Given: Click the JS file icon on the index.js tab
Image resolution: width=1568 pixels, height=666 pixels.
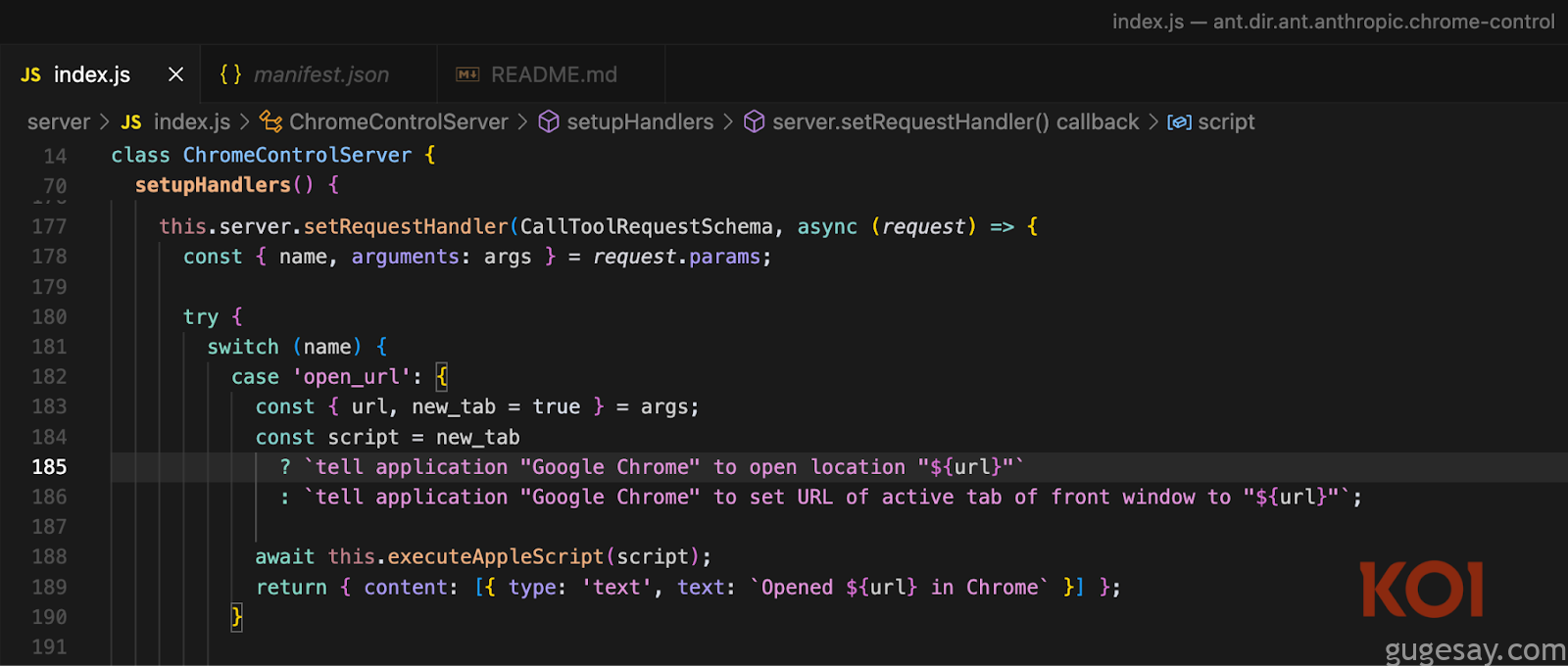Looking at the screenshot, I should (30, 75).
